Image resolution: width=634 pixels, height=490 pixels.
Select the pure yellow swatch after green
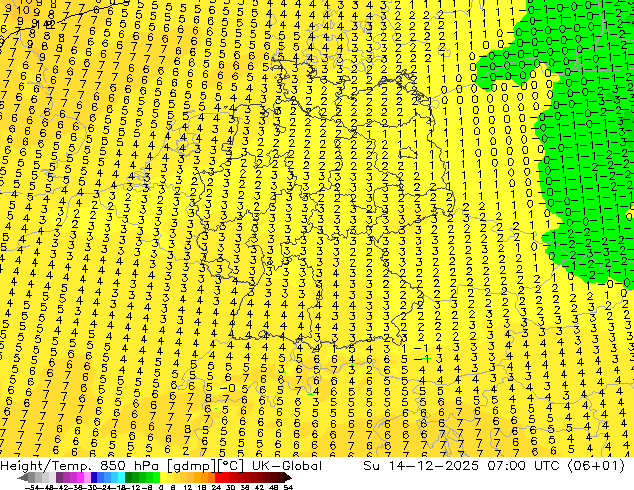click(x=163, y=477)
